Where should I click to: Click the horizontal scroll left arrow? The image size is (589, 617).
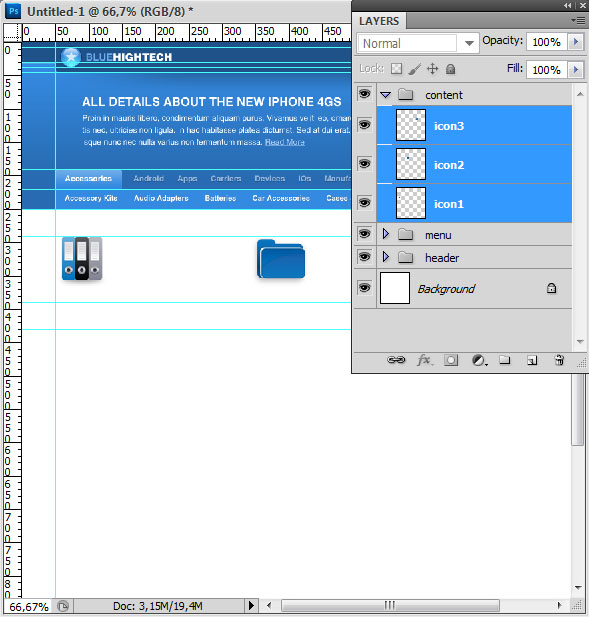tap(269, 605)
